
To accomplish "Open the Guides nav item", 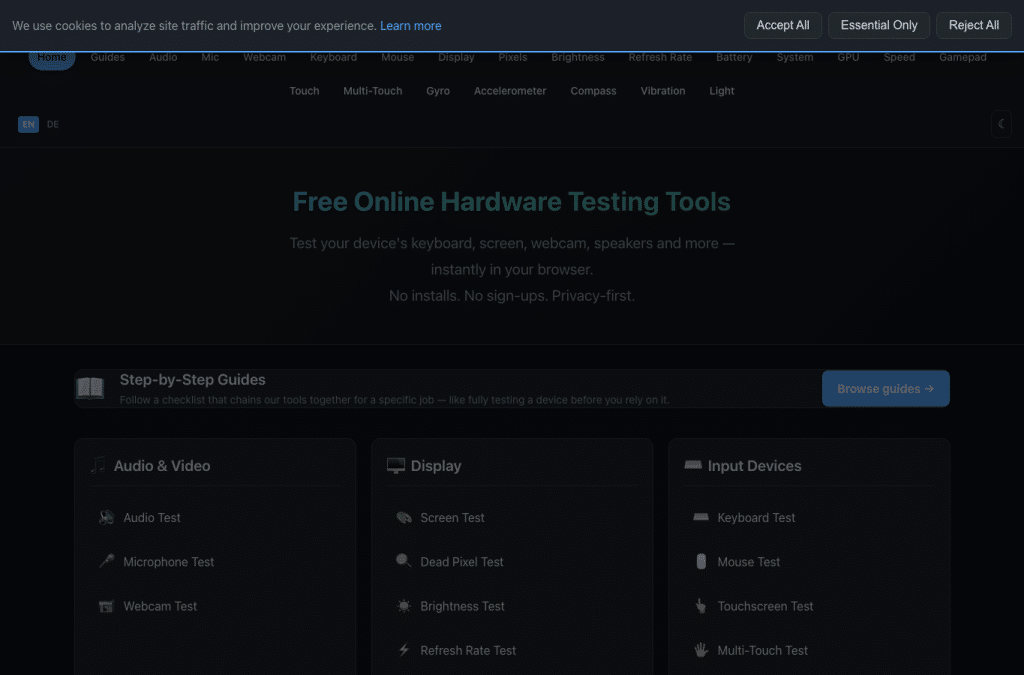I will [108, 57].
